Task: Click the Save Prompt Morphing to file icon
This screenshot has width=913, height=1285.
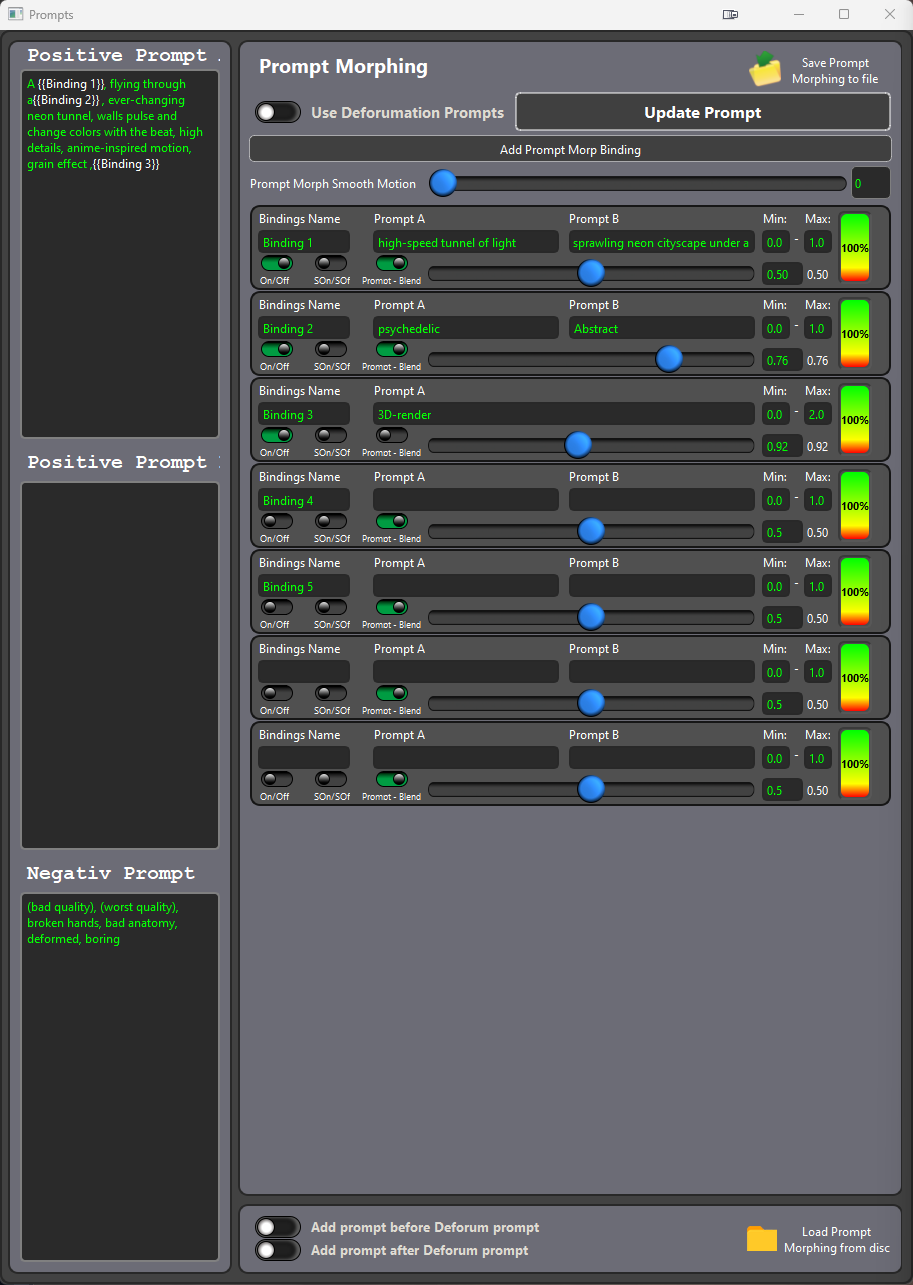Action: 765,70
